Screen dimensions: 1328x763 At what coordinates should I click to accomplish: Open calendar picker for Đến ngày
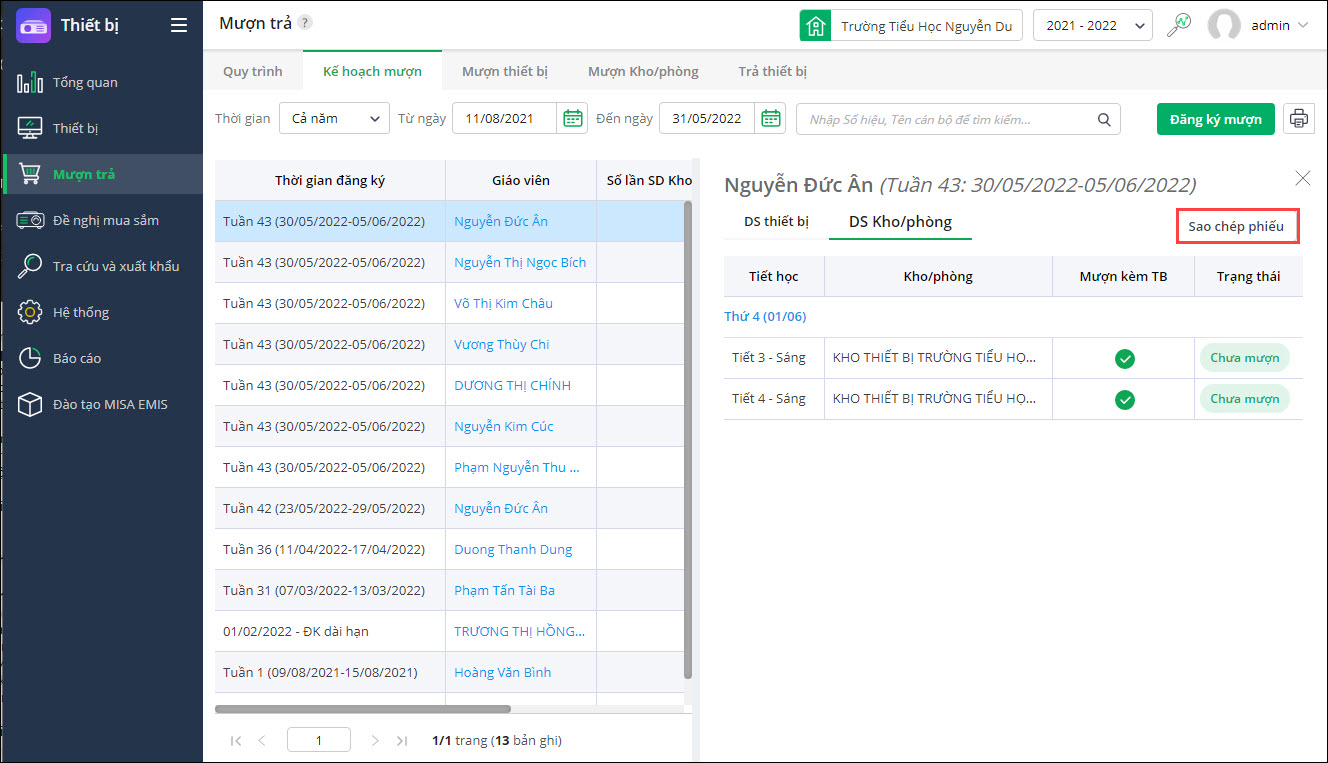771,118
